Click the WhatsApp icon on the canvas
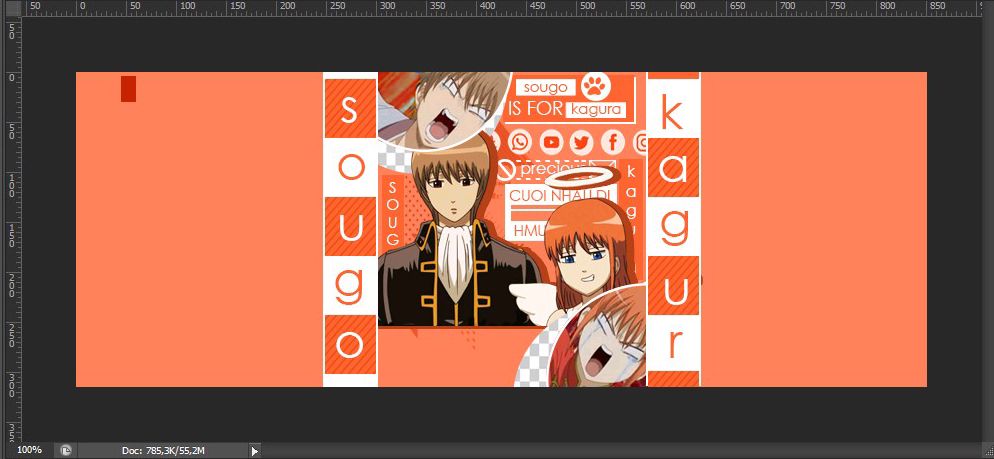 (518, 142)
